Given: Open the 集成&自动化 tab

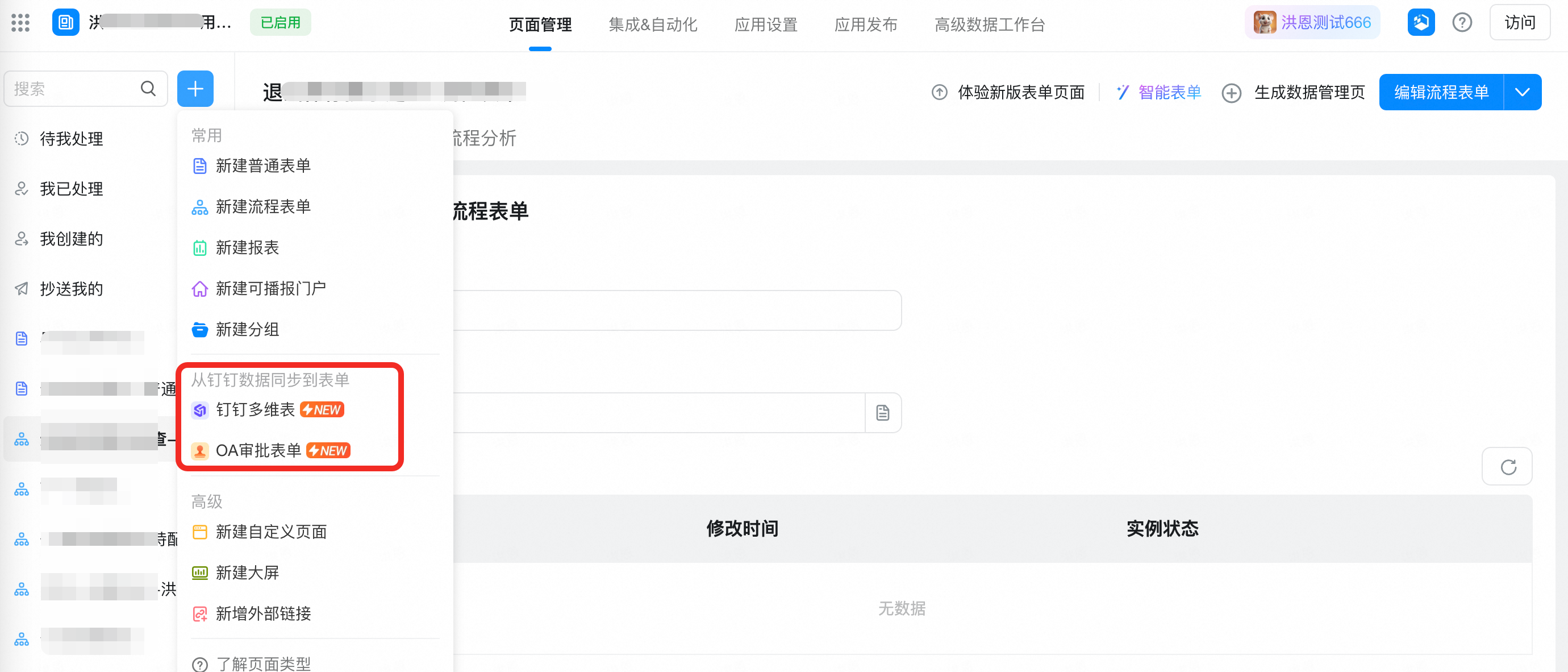Looking at the screenshot, I should [653, 24].
